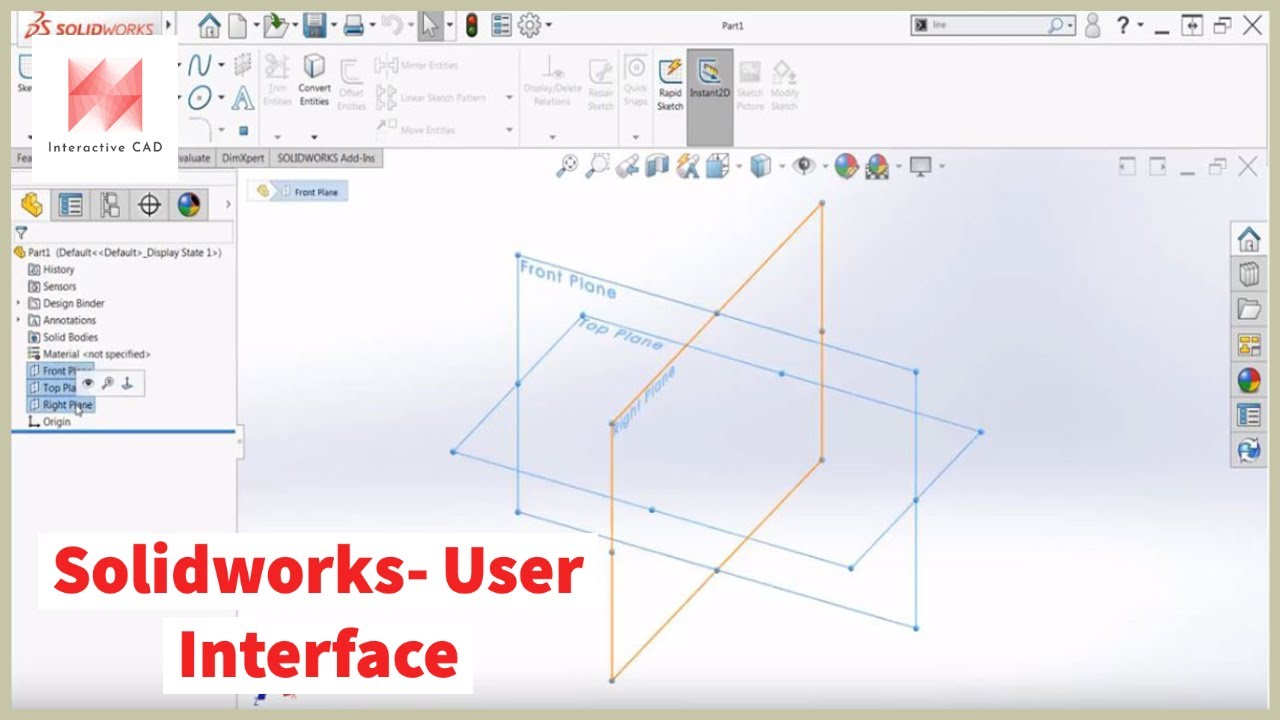
Task: Select the Spline sketch tool
Action: pos(200,66)
